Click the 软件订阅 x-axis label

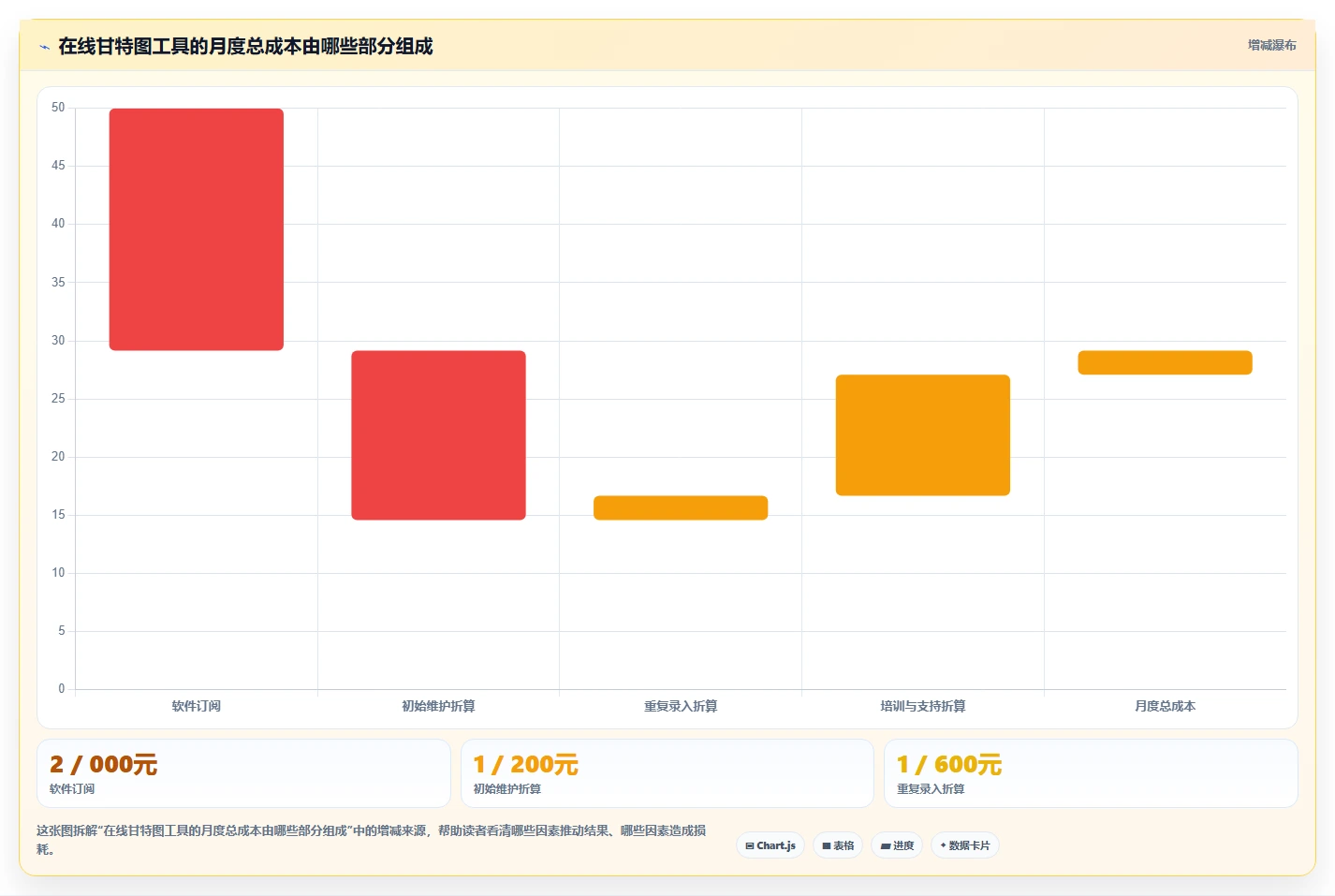coord(197,706)
